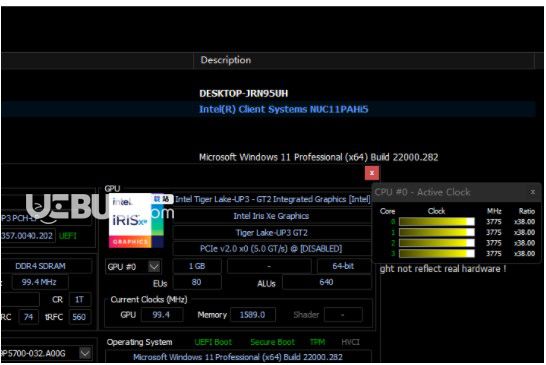Viewport: 546px width, 365px height.
Task: Click the 1 GB video memory field
Action: 197,266
